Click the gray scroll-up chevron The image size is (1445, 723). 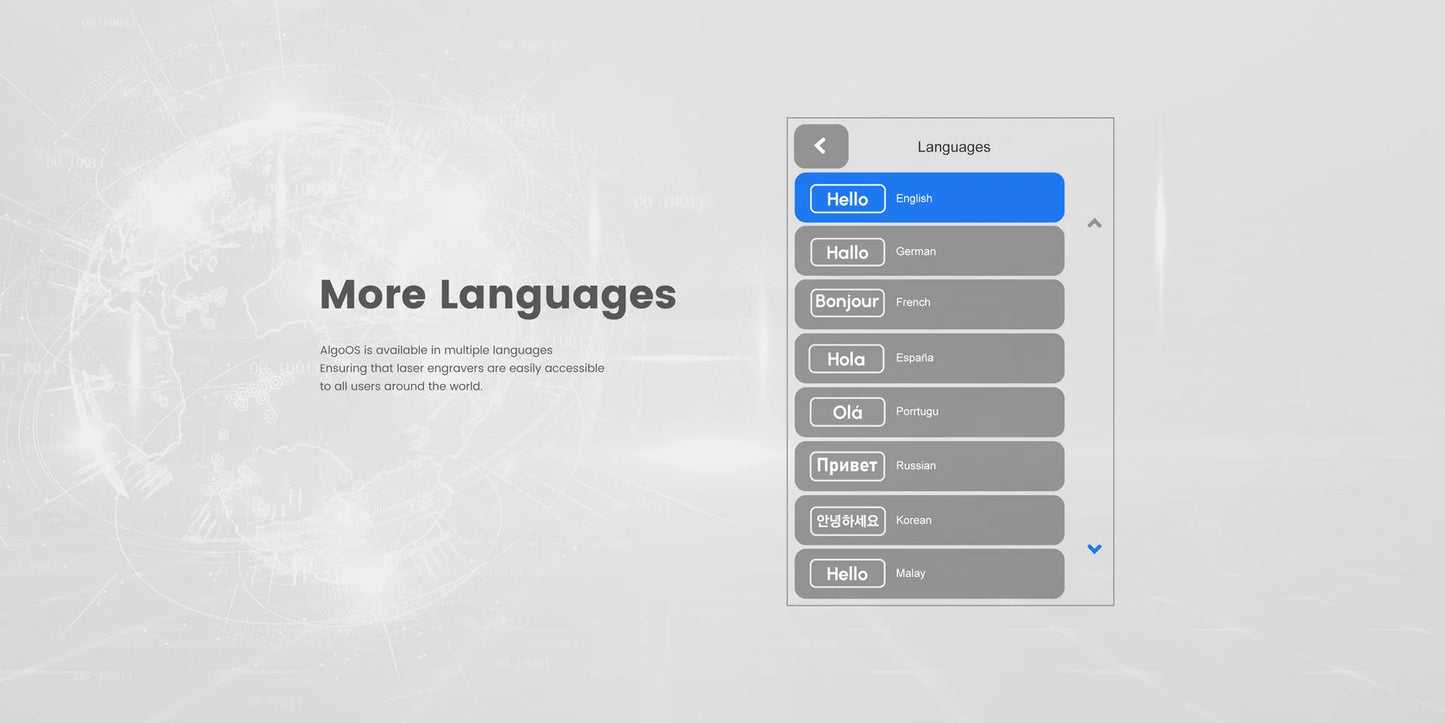pos(1094,223)
